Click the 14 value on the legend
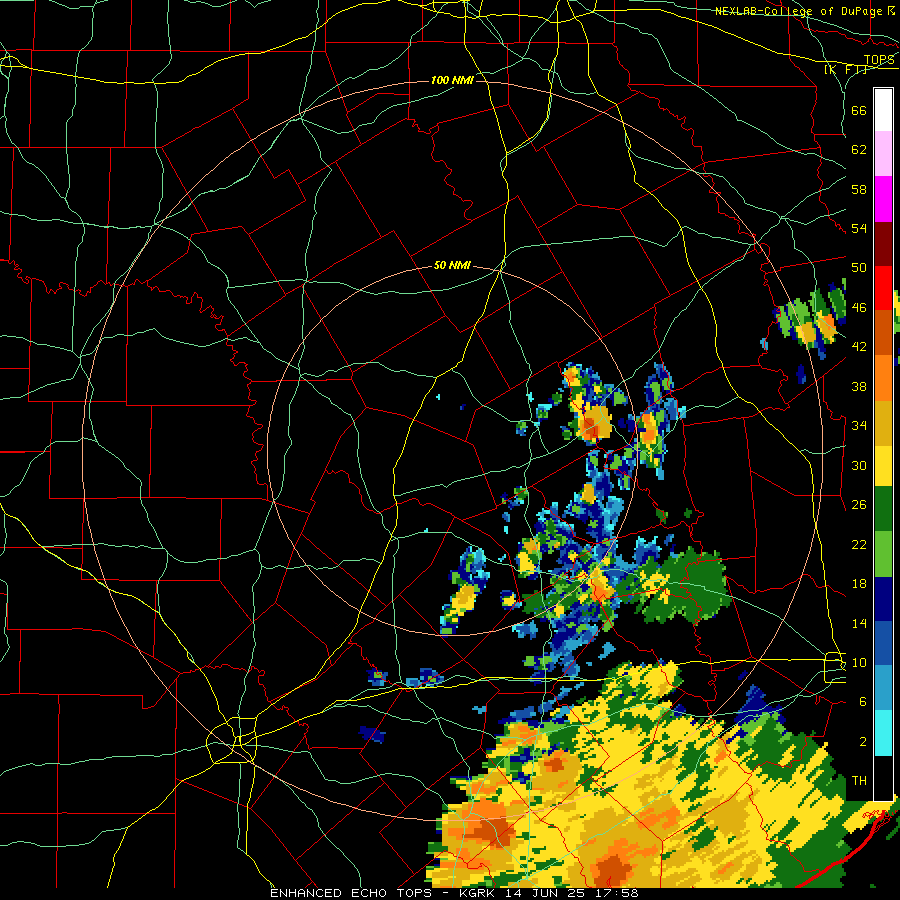The height and width of the screenshot is (900, 900). tap(859, 623)
